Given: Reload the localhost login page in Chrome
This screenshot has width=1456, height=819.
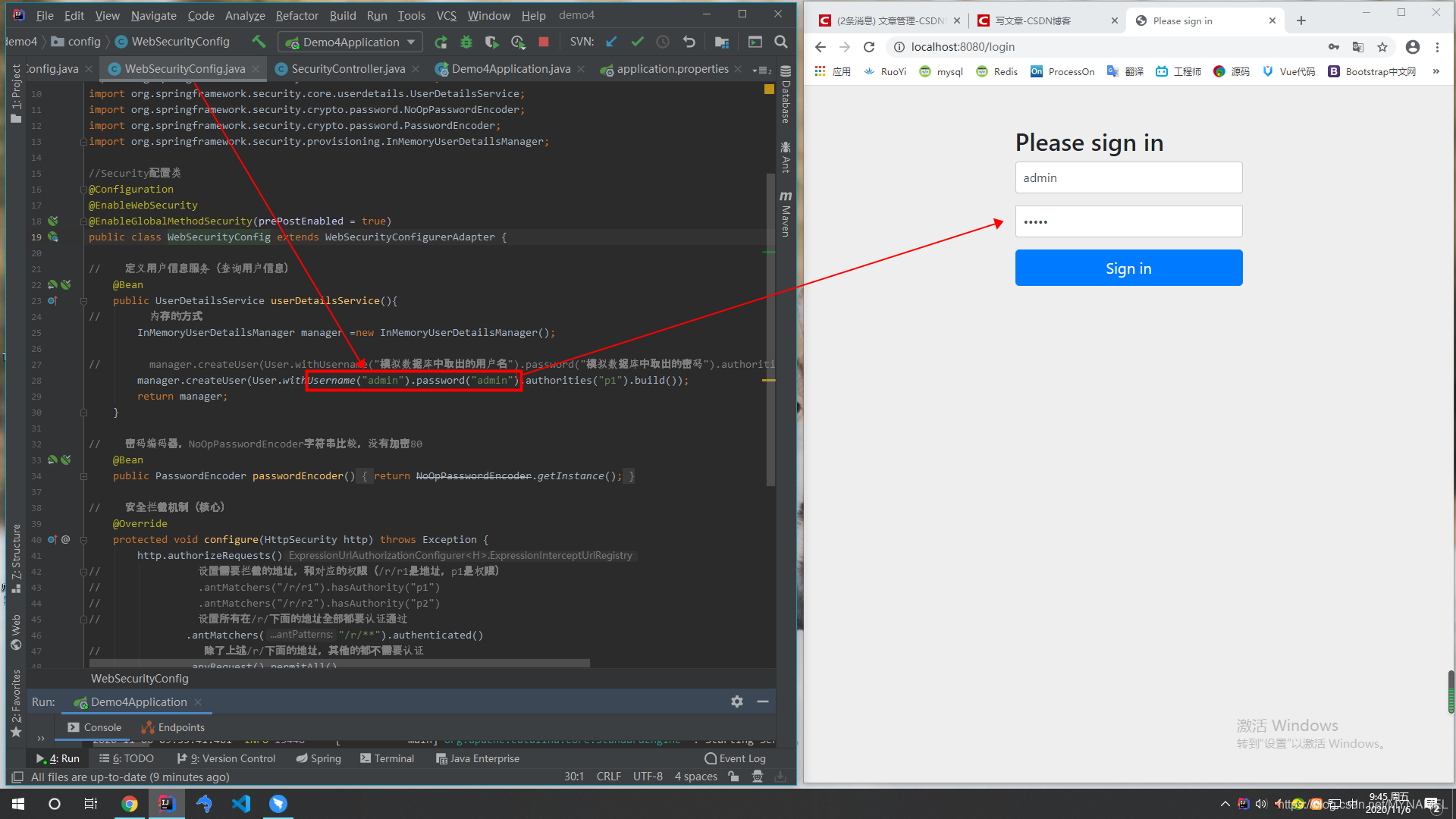Looking at the screenshot, I should [x=869, y=47].
